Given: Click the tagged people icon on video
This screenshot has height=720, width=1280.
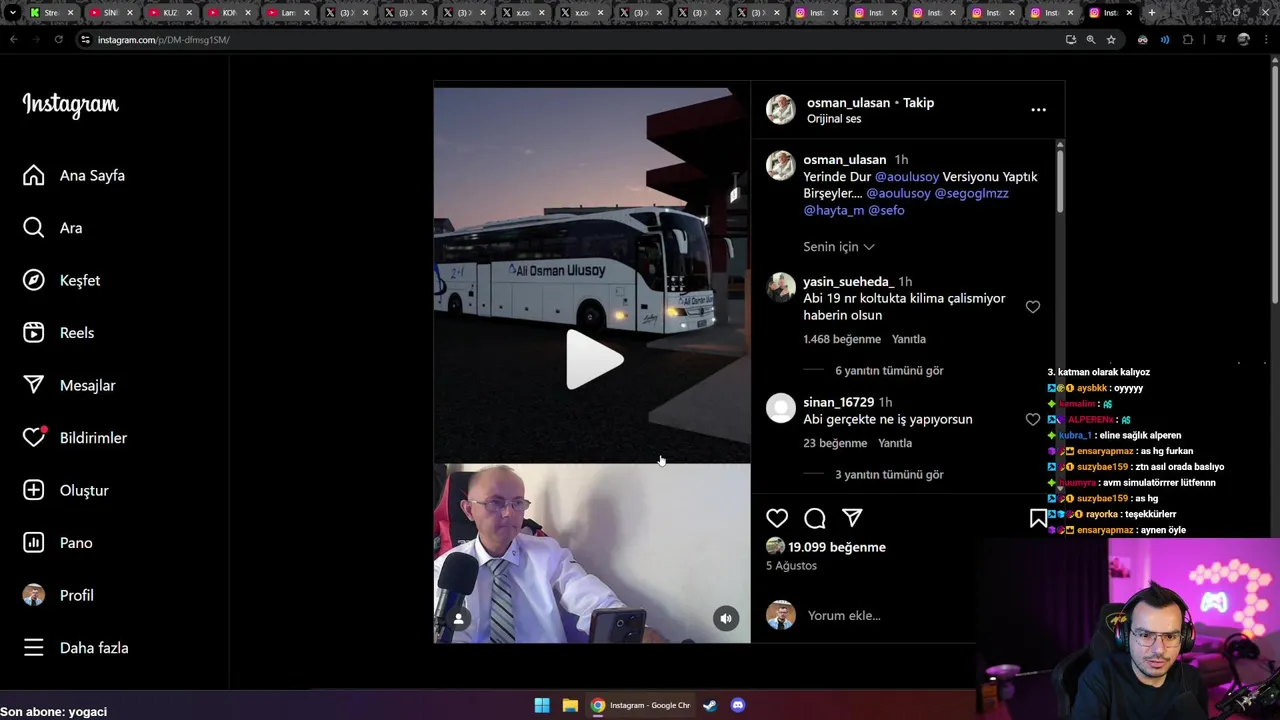Looking at the screenshot, I should click(x=458, y=619).
